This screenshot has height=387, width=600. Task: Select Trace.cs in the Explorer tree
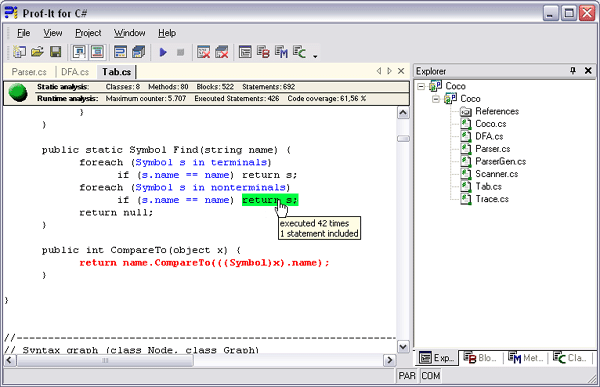pyautogui.click(x=492, y=199)
